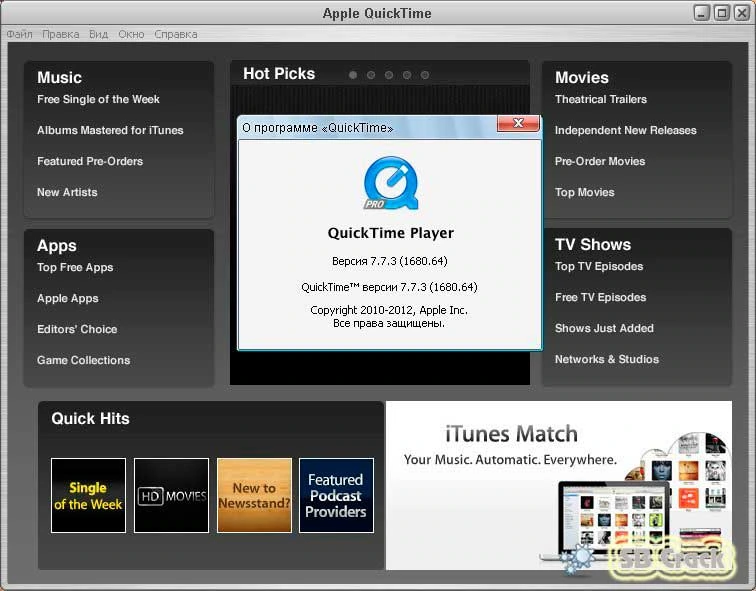Open Game Collections link

tap(83, 360)
